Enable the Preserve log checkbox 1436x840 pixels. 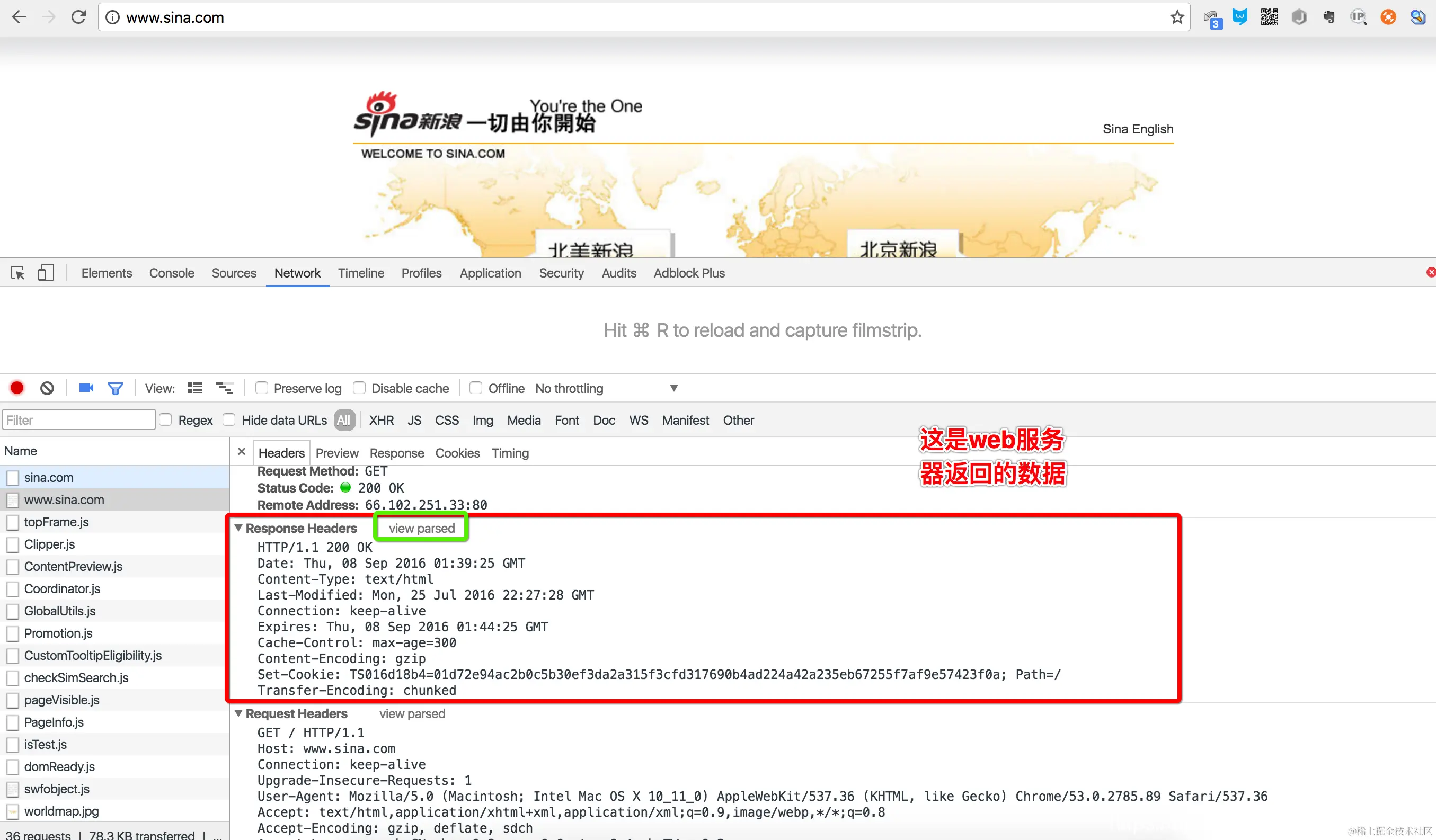[x=262, y=388]
